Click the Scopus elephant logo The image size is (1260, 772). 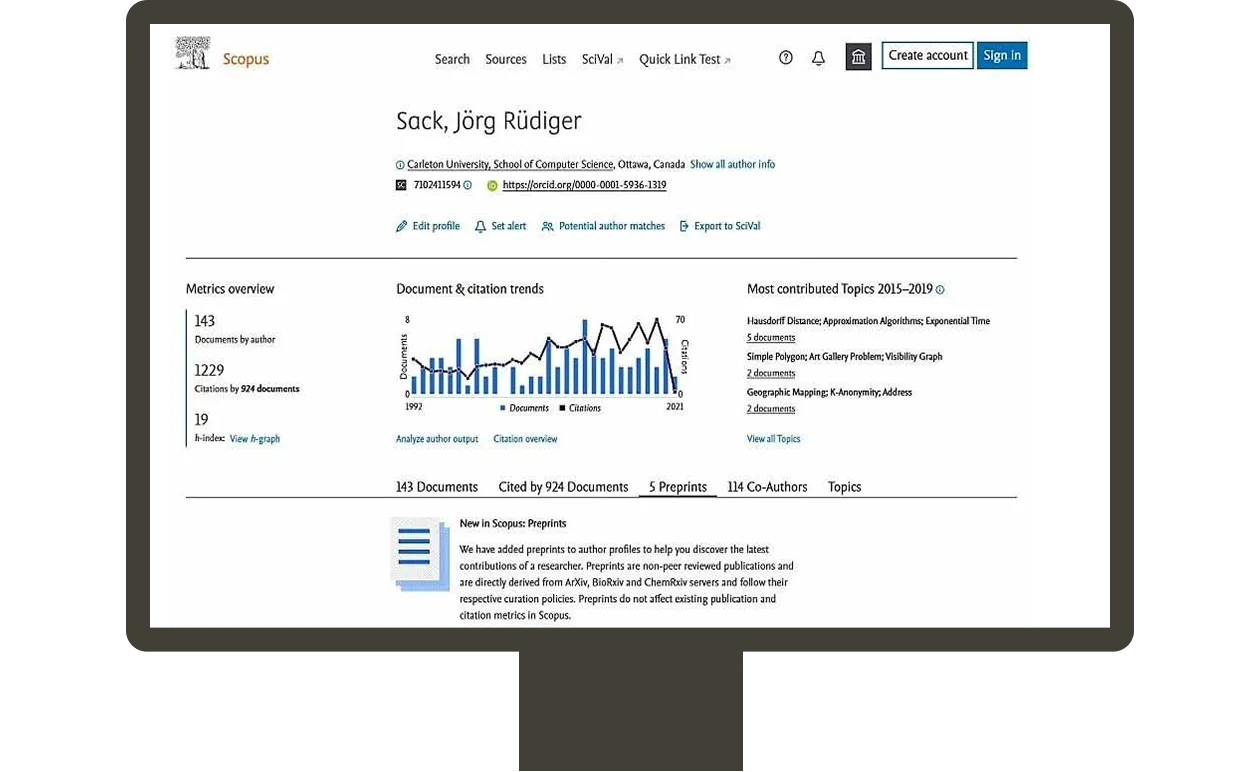[192, 52]
